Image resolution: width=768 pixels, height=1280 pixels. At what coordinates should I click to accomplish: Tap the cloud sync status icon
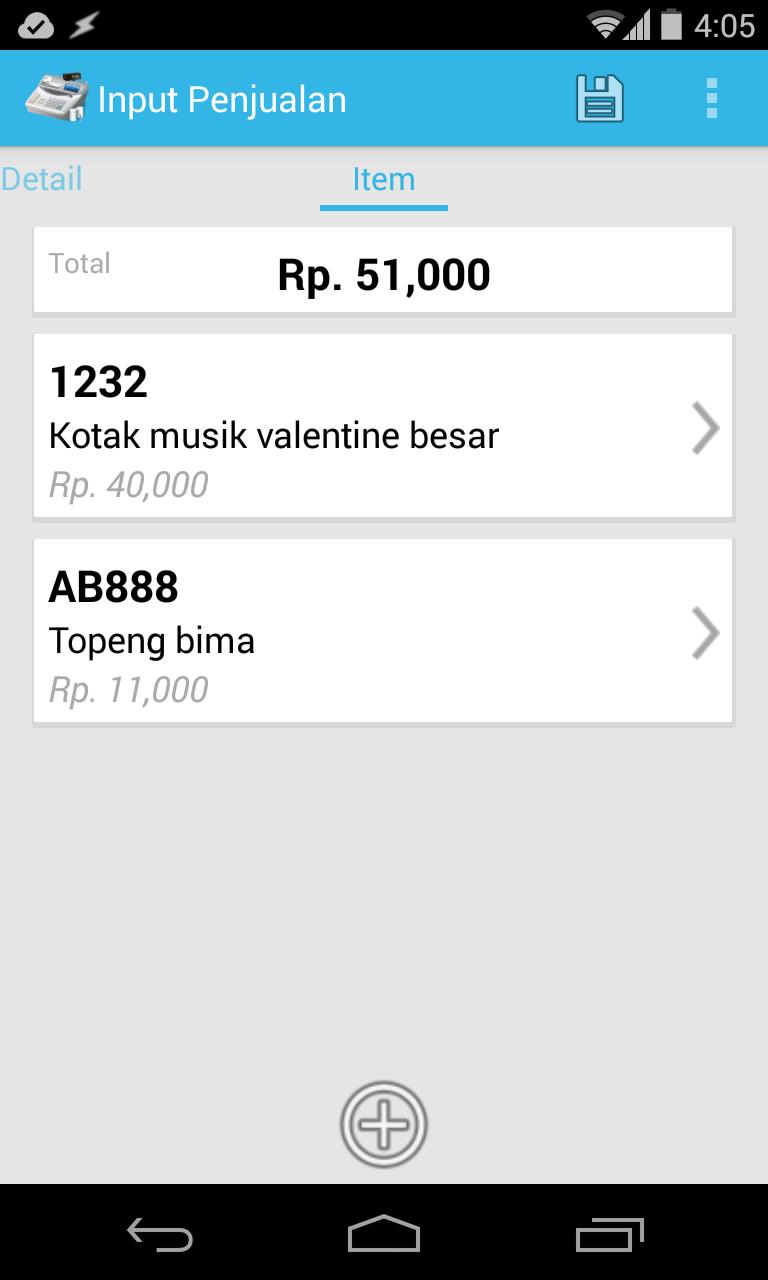coord(35,26)
